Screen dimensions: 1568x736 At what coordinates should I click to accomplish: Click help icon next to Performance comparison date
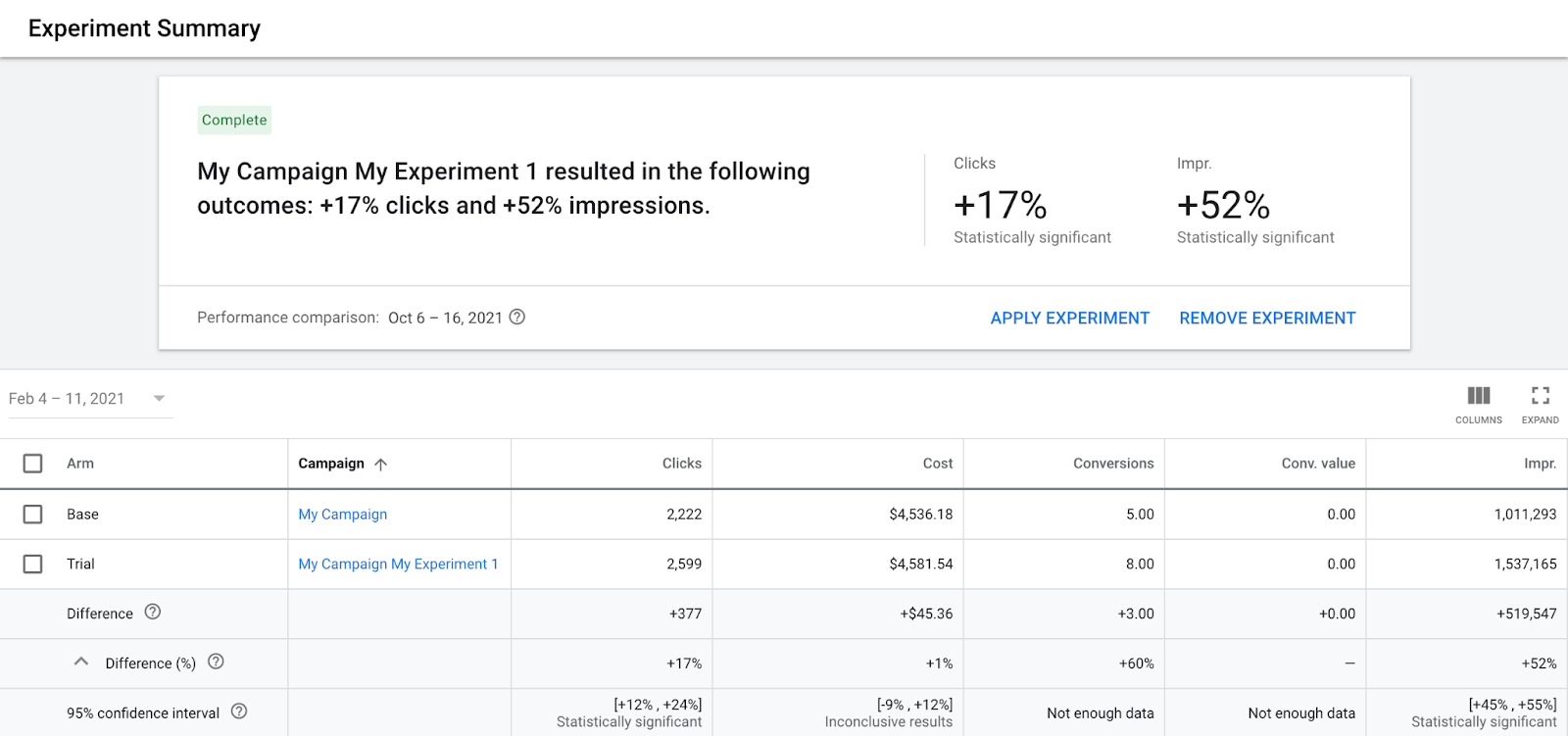tap(517, 317)
